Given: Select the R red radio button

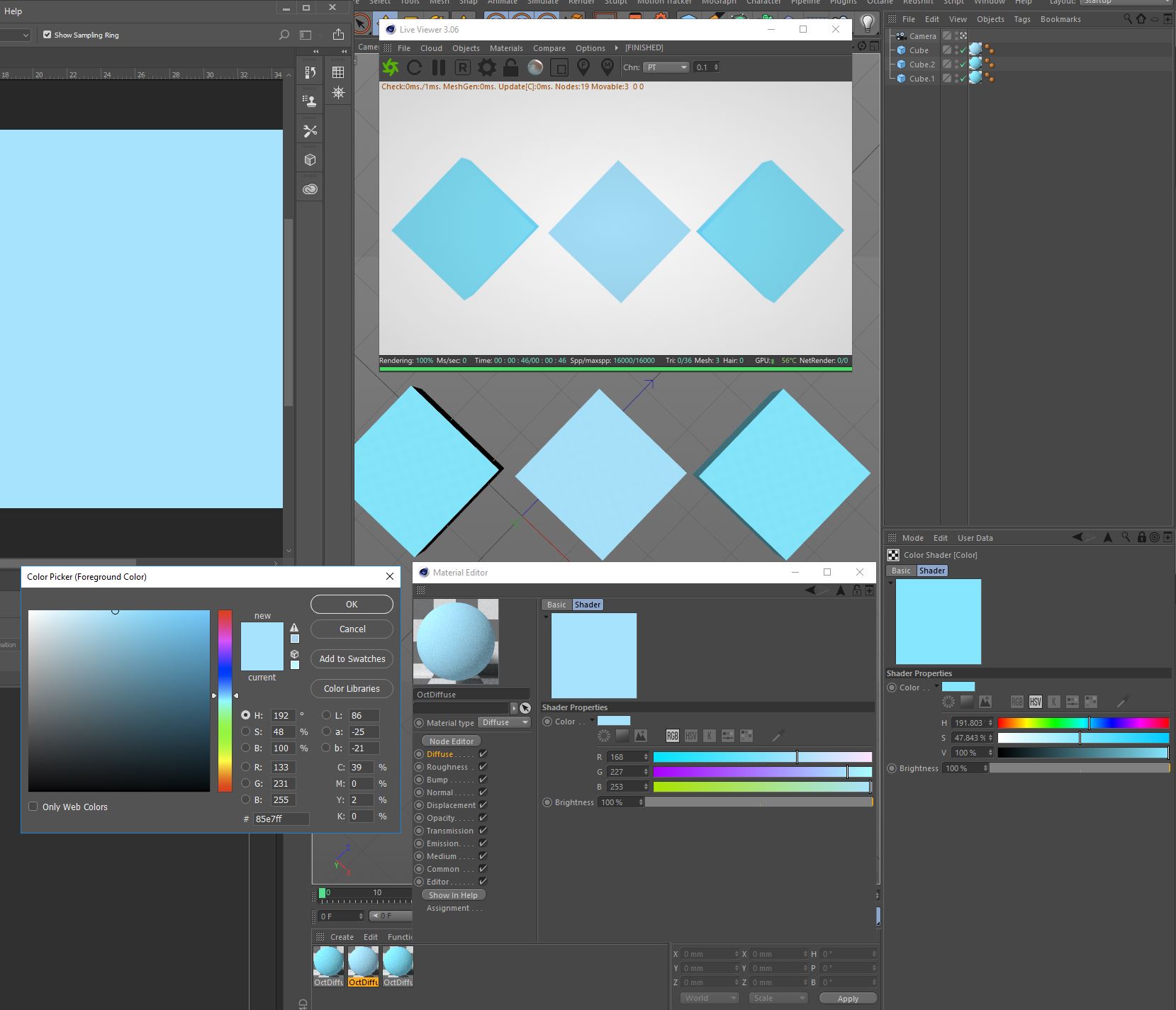Looking at the screenshot, I should coord(245,767).
